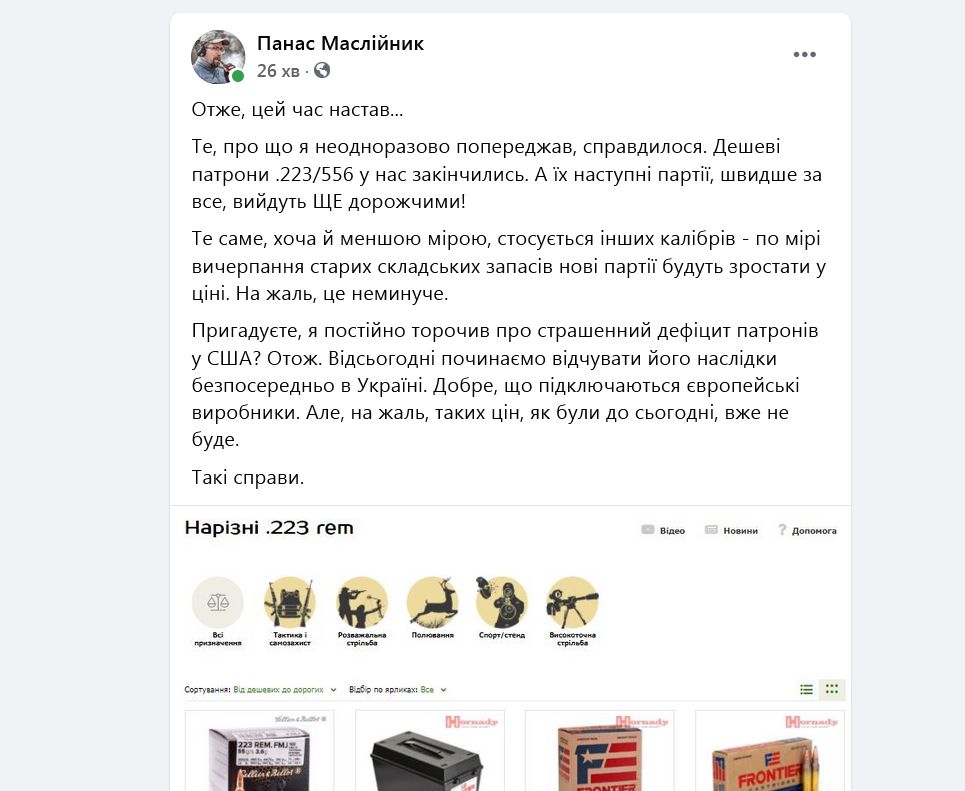Open the 'Новини' menu item
965x791 pixels.
[731, 530]
